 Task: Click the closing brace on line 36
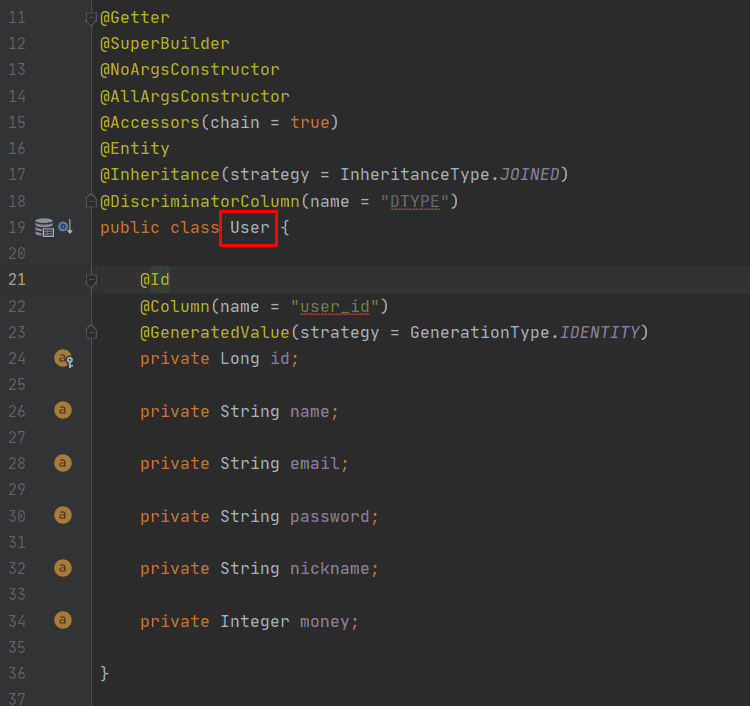(105, 673)
